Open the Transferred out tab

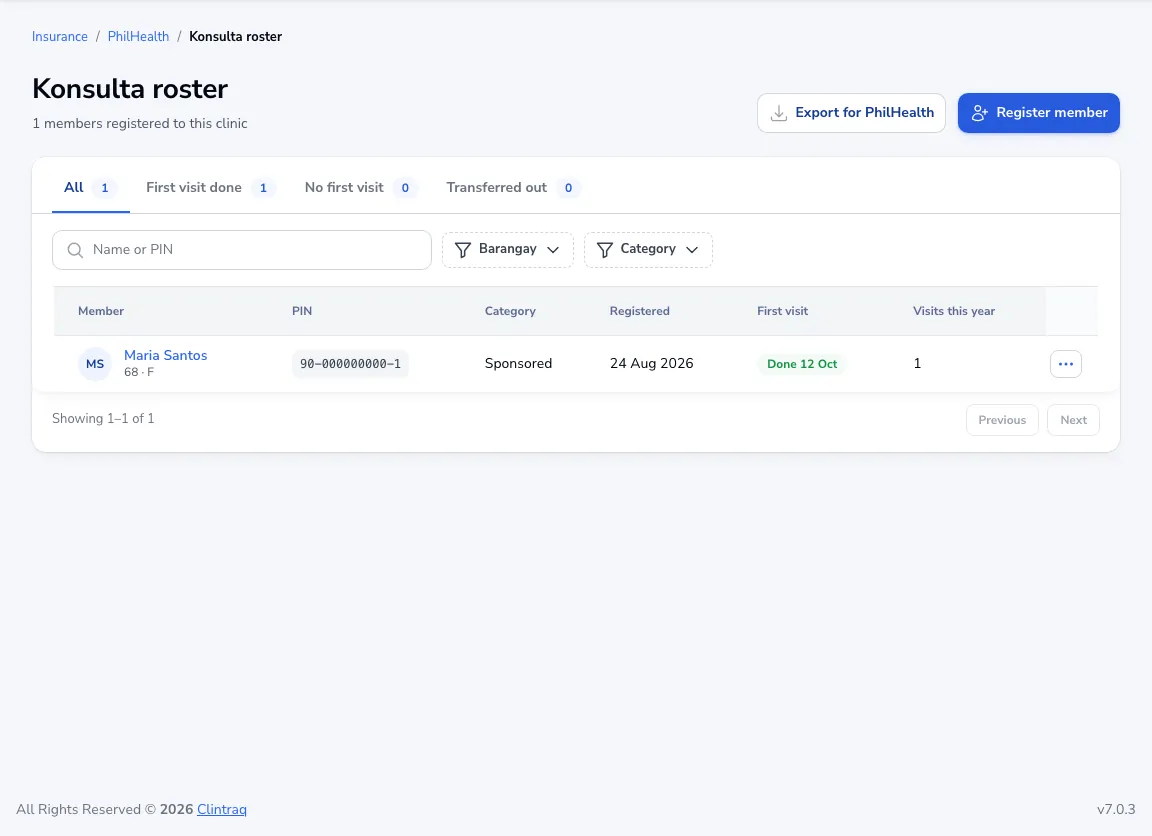(513, 187)
